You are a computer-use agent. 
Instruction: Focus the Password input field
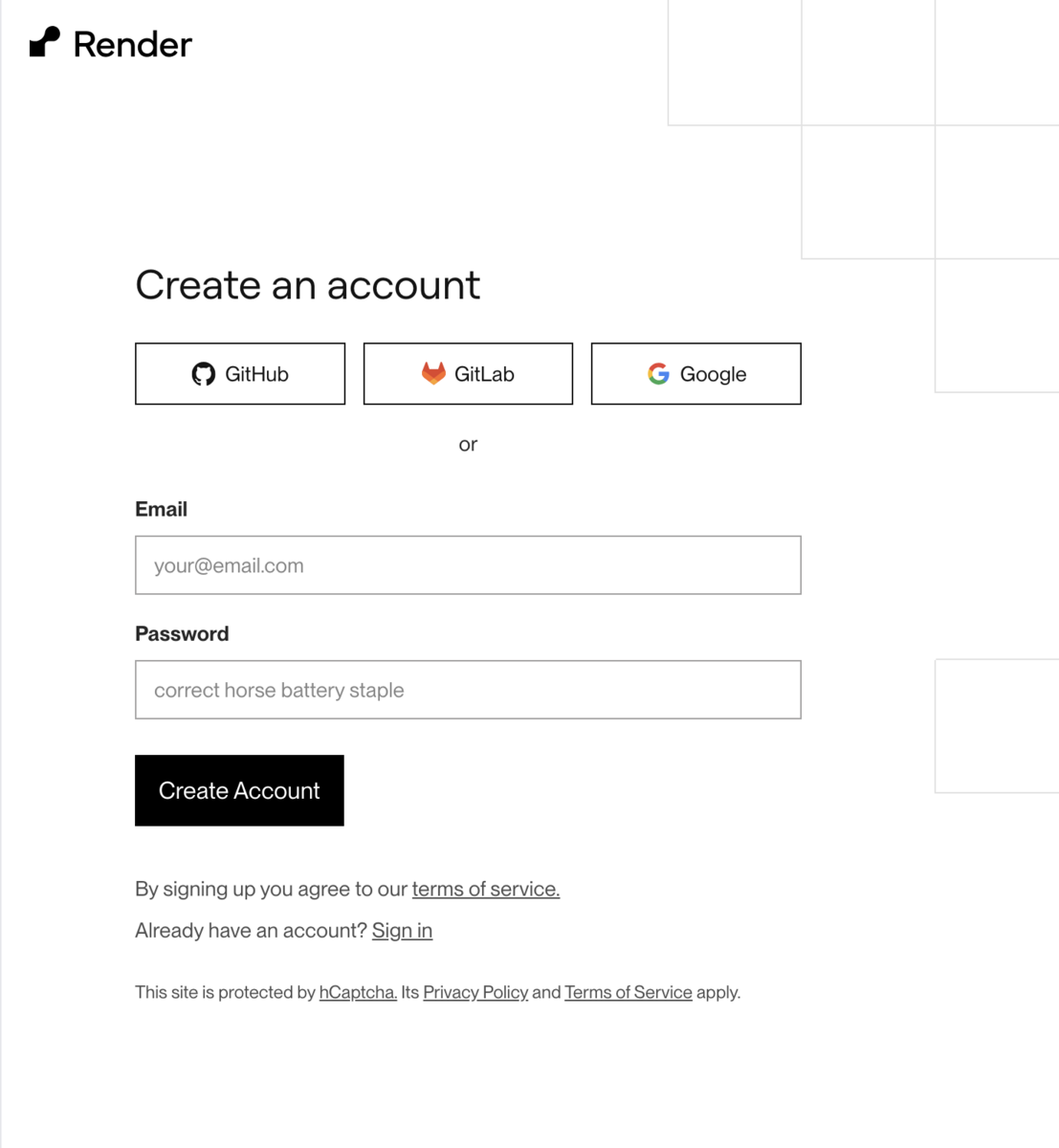(468, 690)
